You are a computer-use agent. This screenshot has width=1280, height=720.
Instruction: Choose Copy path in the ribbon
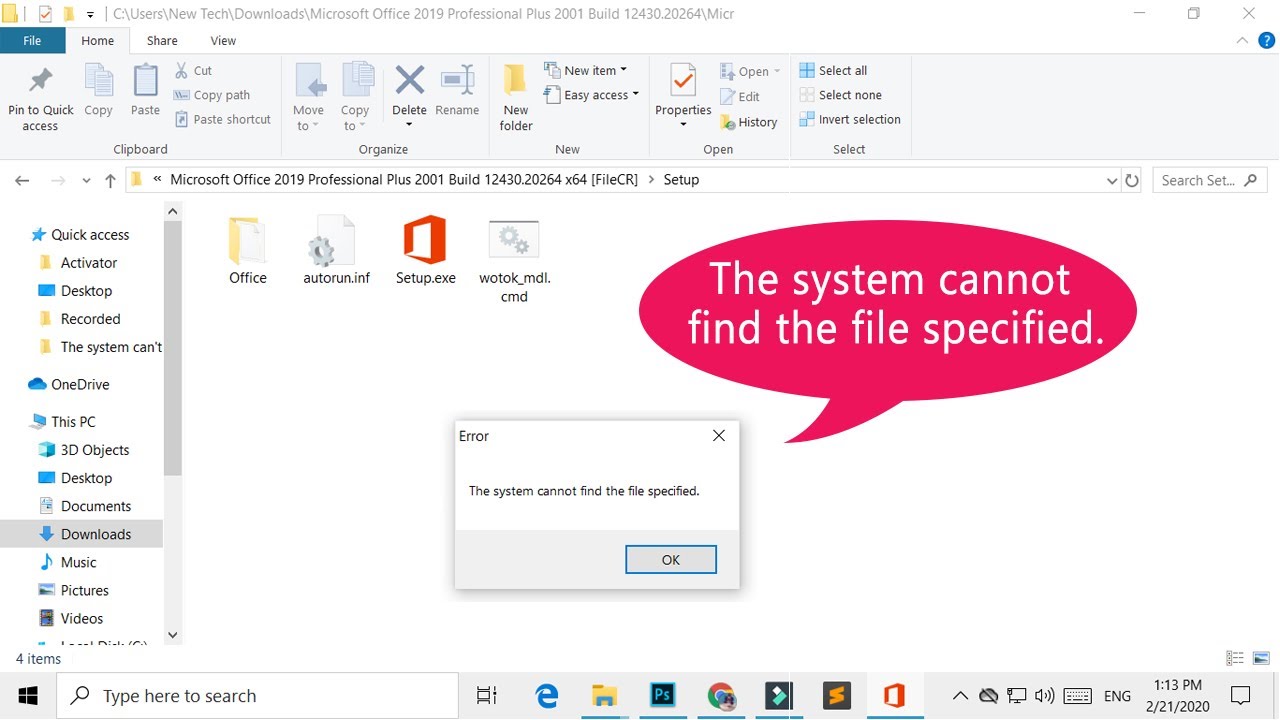[212, 95]
